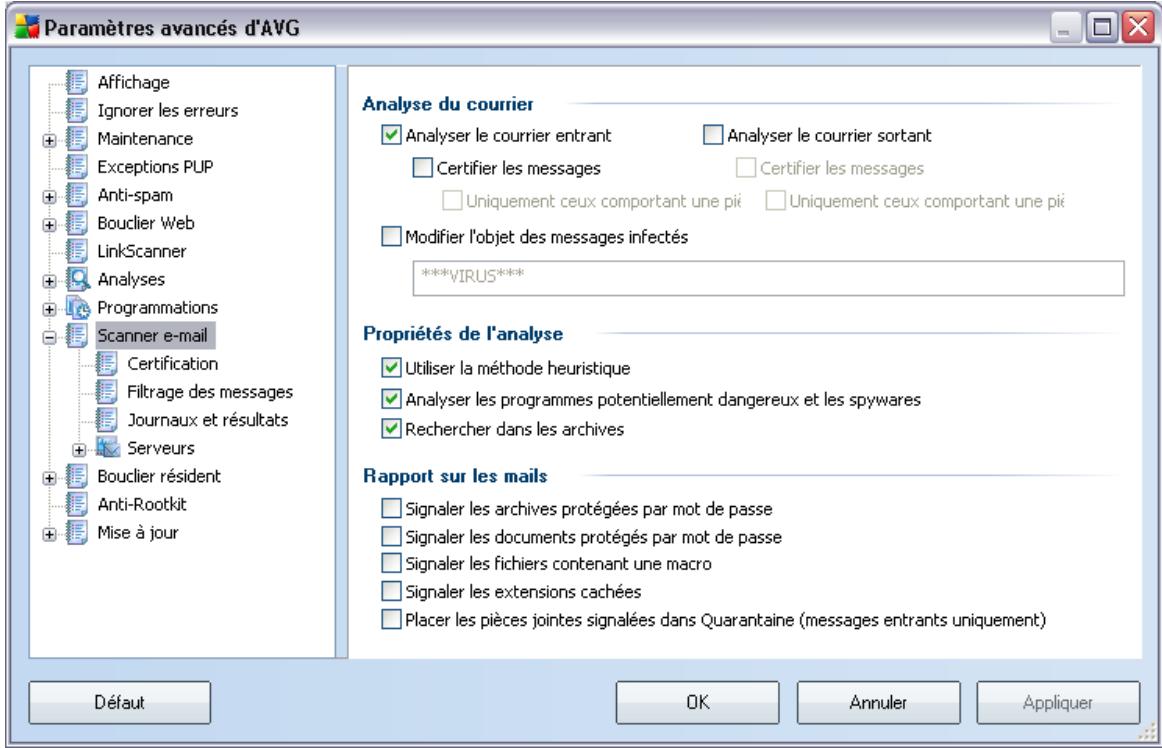Click the LinkScanner tree icon
This screenshot has width=1162, height=748.
(77, 251)
